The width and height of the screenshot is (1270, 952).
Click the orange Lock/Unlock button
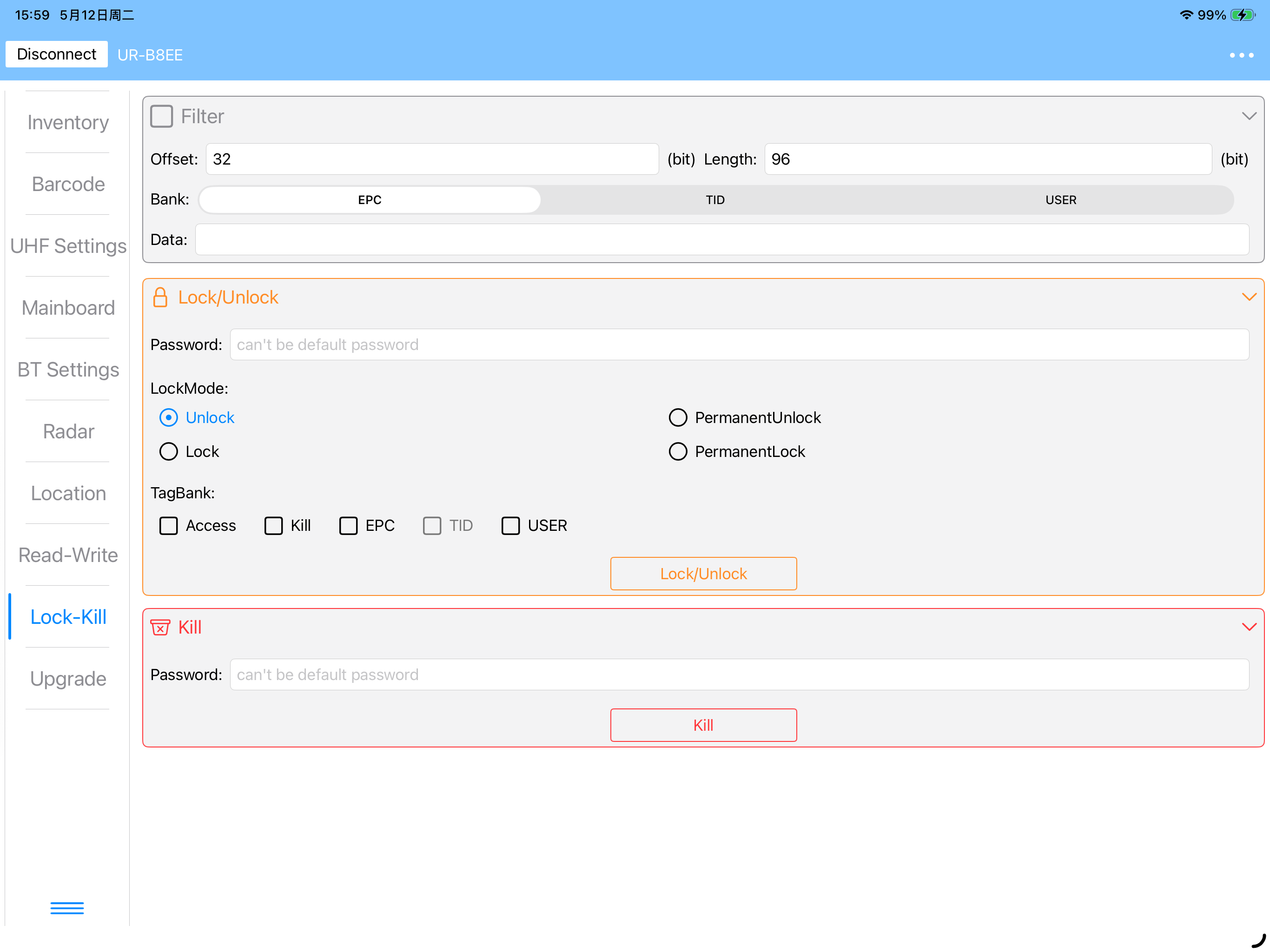(x=703, y=574)
